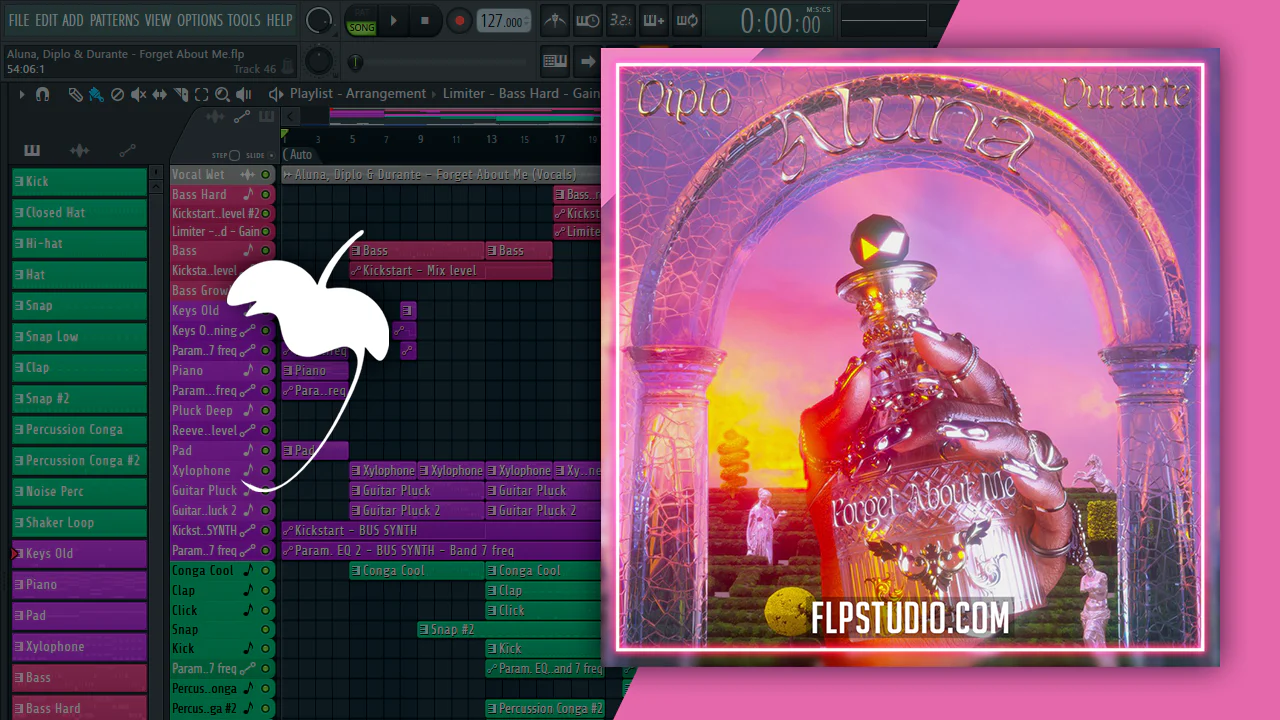Click the overdub icon beside countdown icon
The image size is (1280, 720).
(x=654, y=20)
